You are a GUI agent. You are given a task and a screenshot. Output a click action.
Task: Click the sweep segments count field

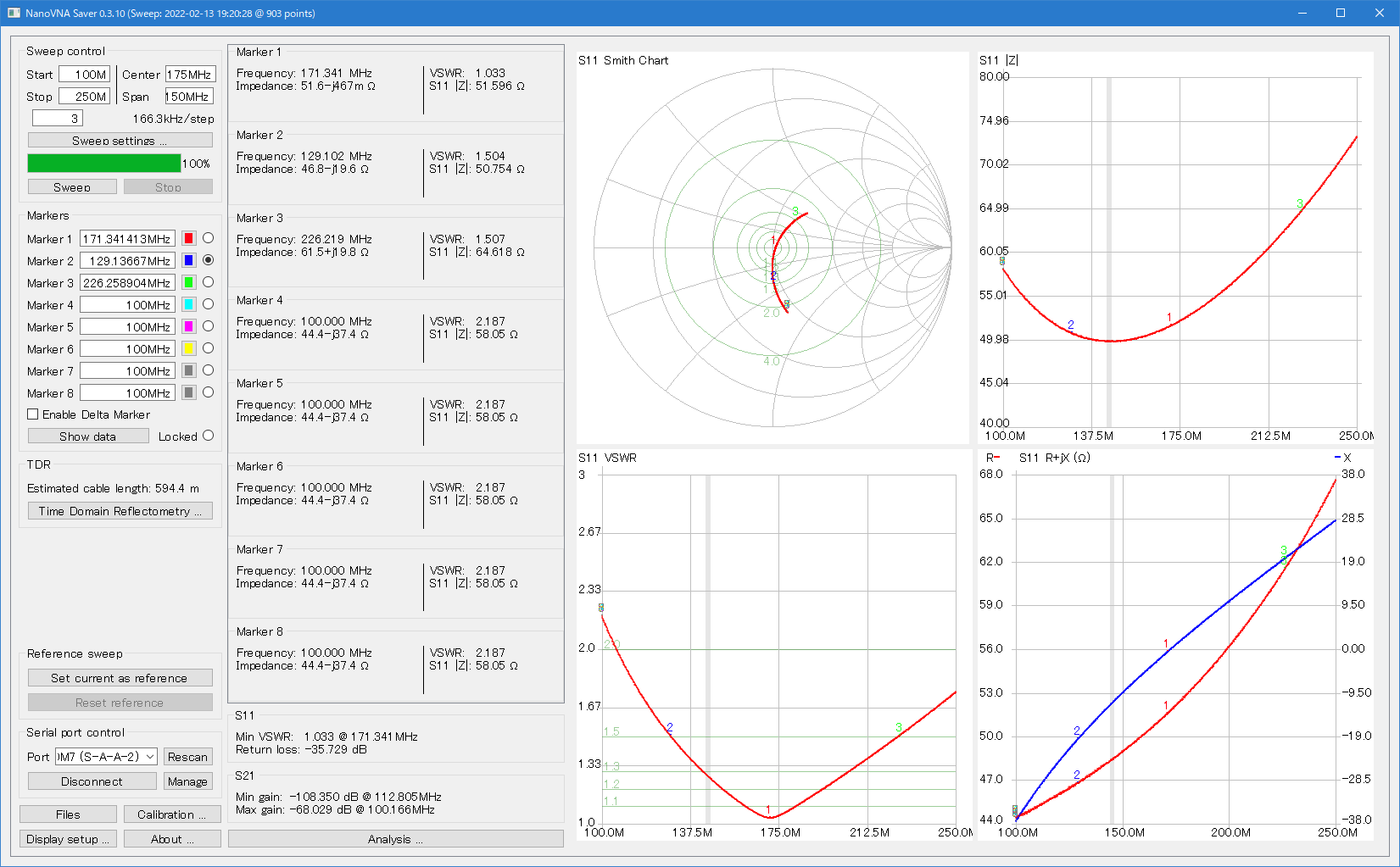(x=58, y=119)
